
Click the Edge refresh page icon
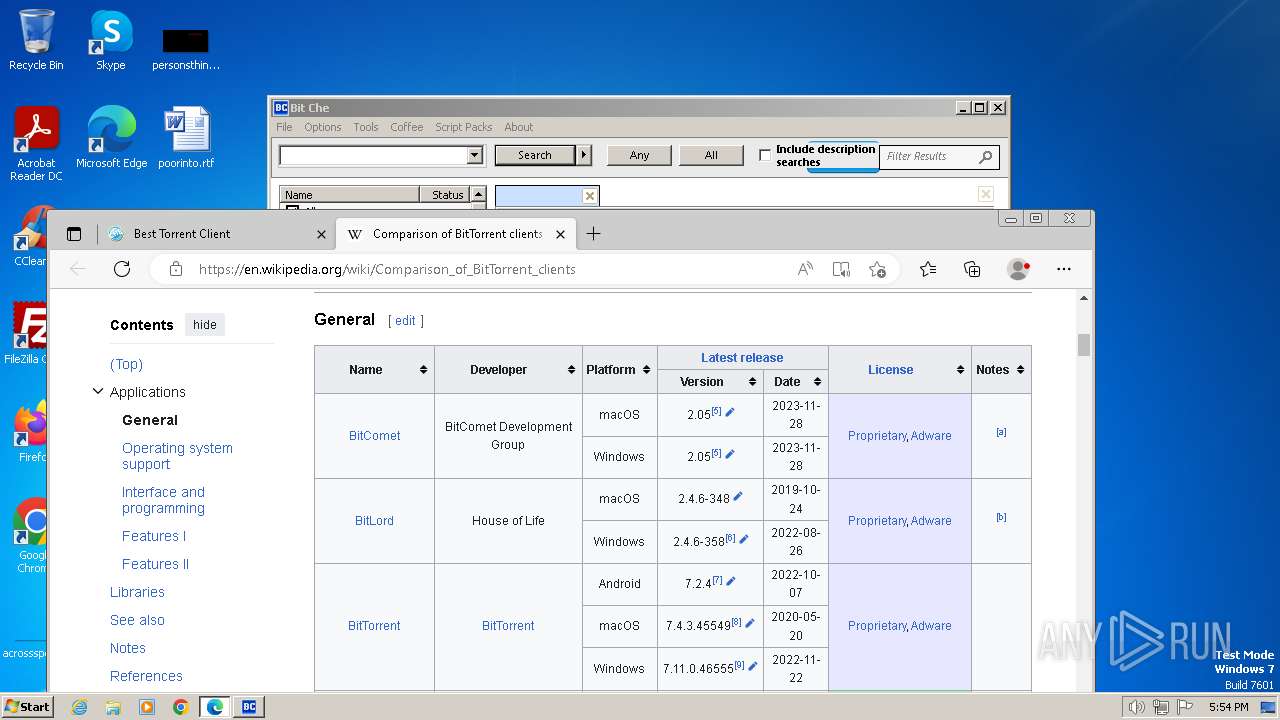(x=122, y=269)
